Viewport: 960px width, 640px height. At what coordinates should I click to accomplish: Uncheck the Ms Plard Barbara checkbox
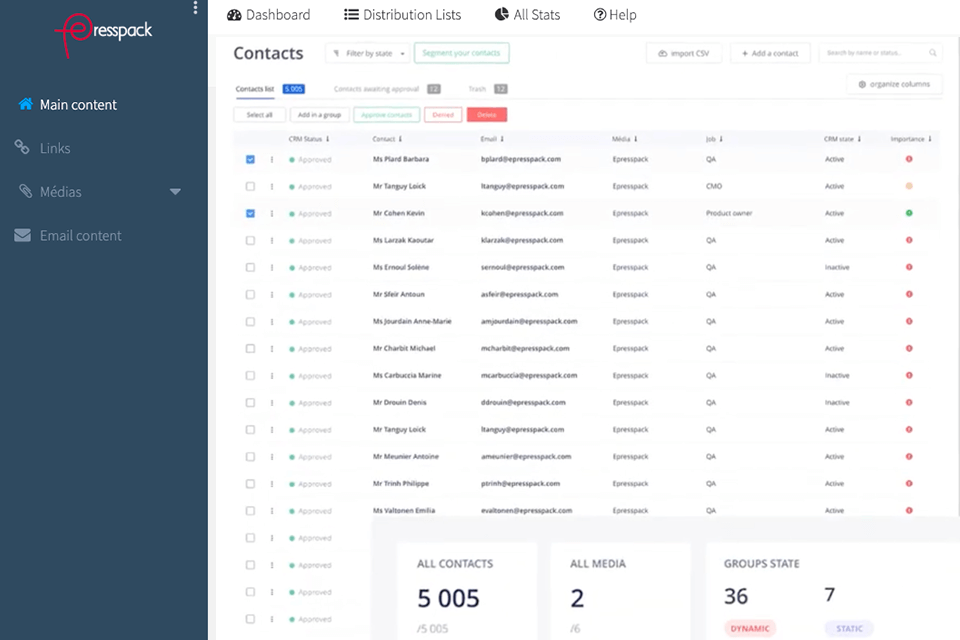250,159
